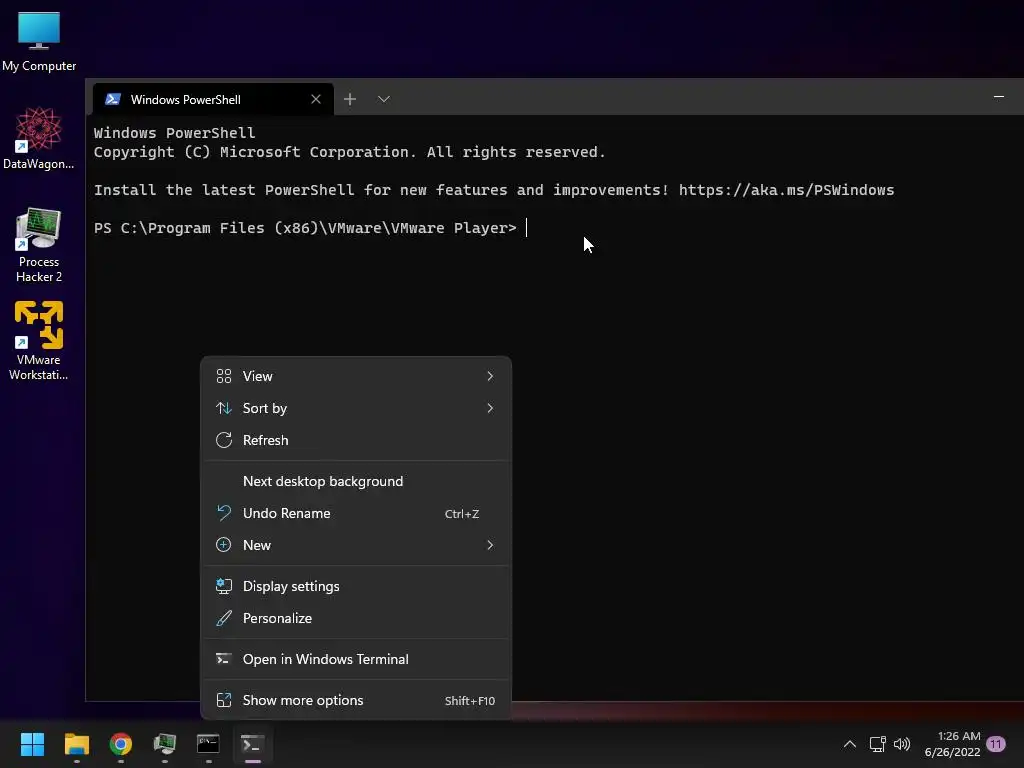Viewport: 1024px width, 768px height.
Task: Click Show more options entry
Action: (x=356, y=700)
